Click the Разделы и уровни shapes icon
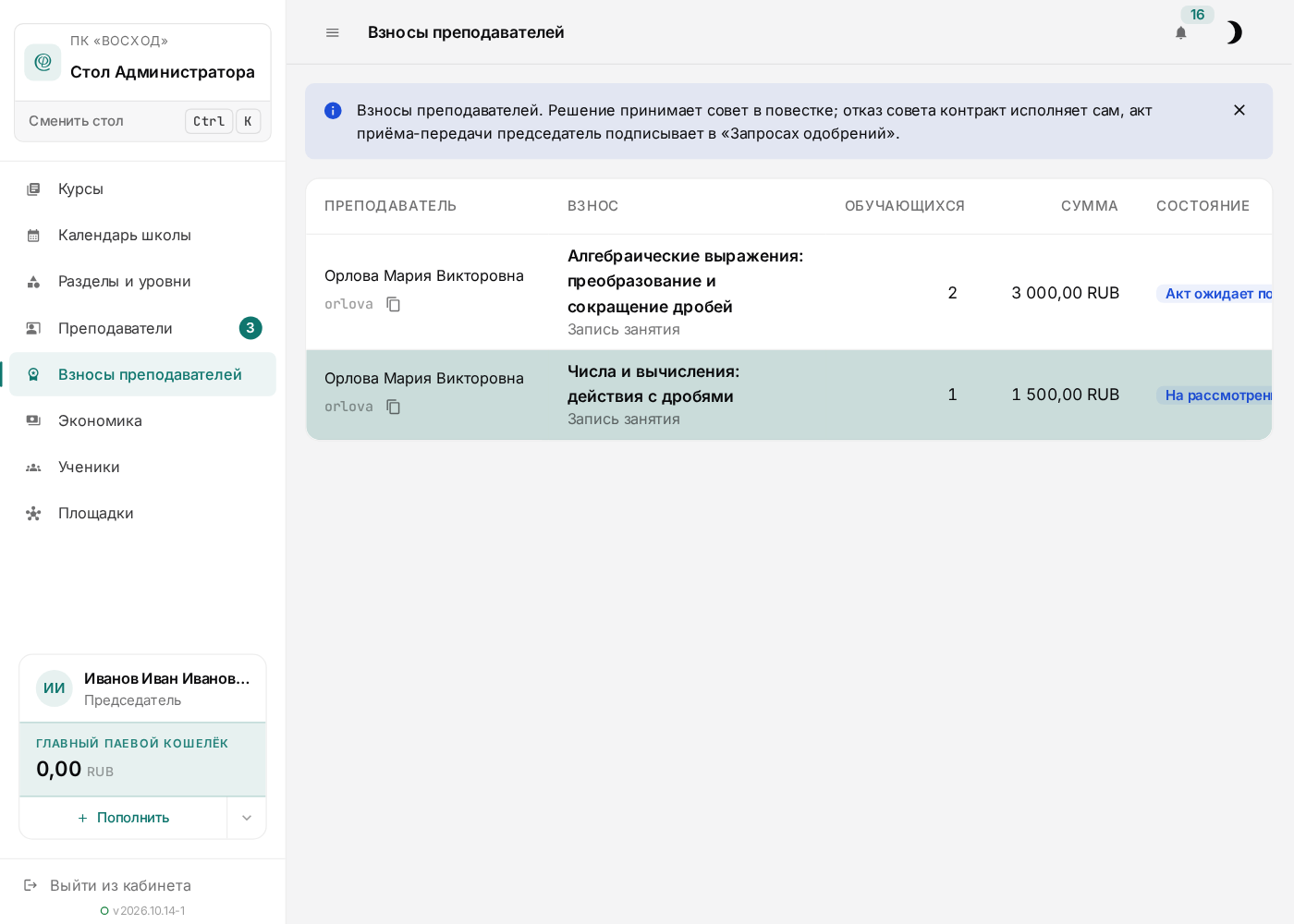Screen dimensions: 1294x924 pos(33,282)
